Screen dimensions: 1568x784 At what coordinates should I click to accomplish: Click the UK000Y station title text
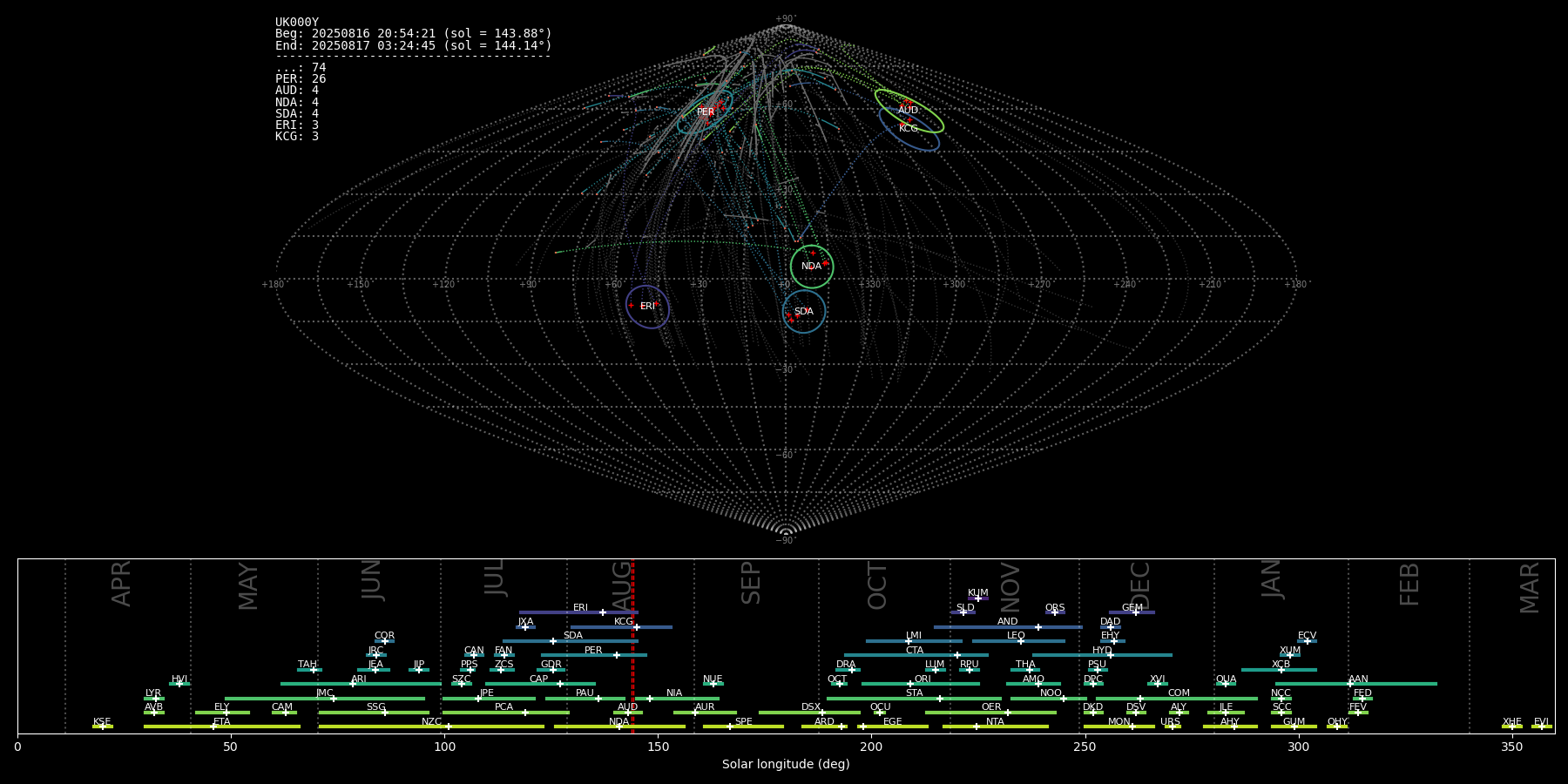coord(297,23)
